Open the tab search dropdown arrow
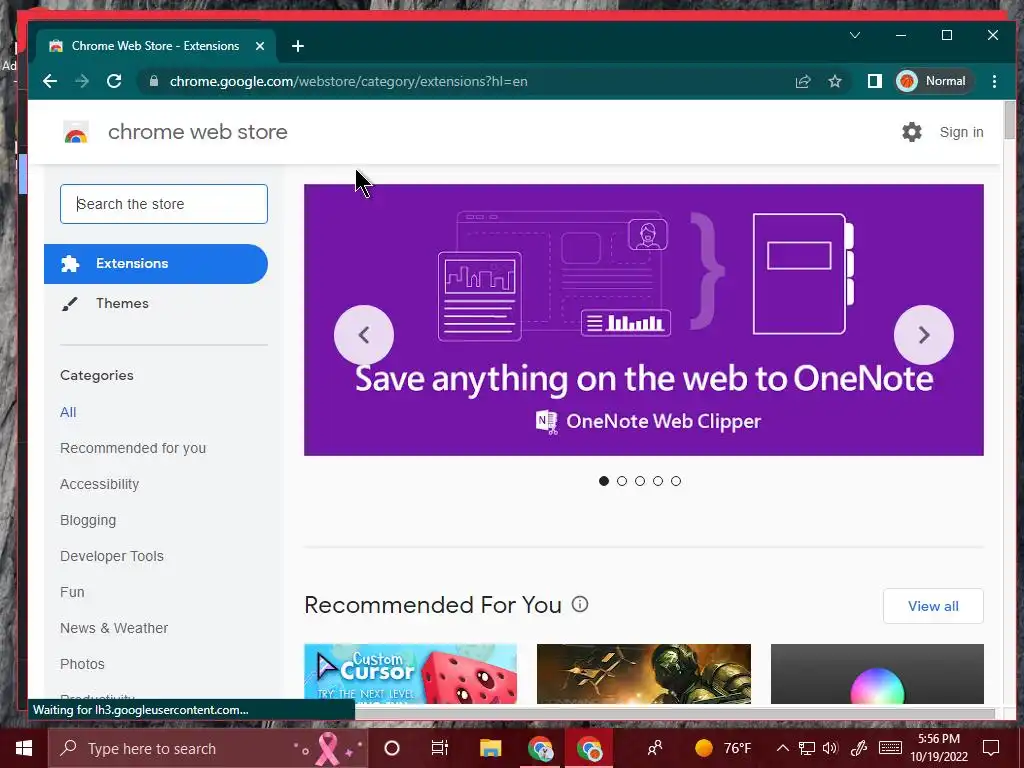Screen dimensions: 1024x768 point(855,35)
